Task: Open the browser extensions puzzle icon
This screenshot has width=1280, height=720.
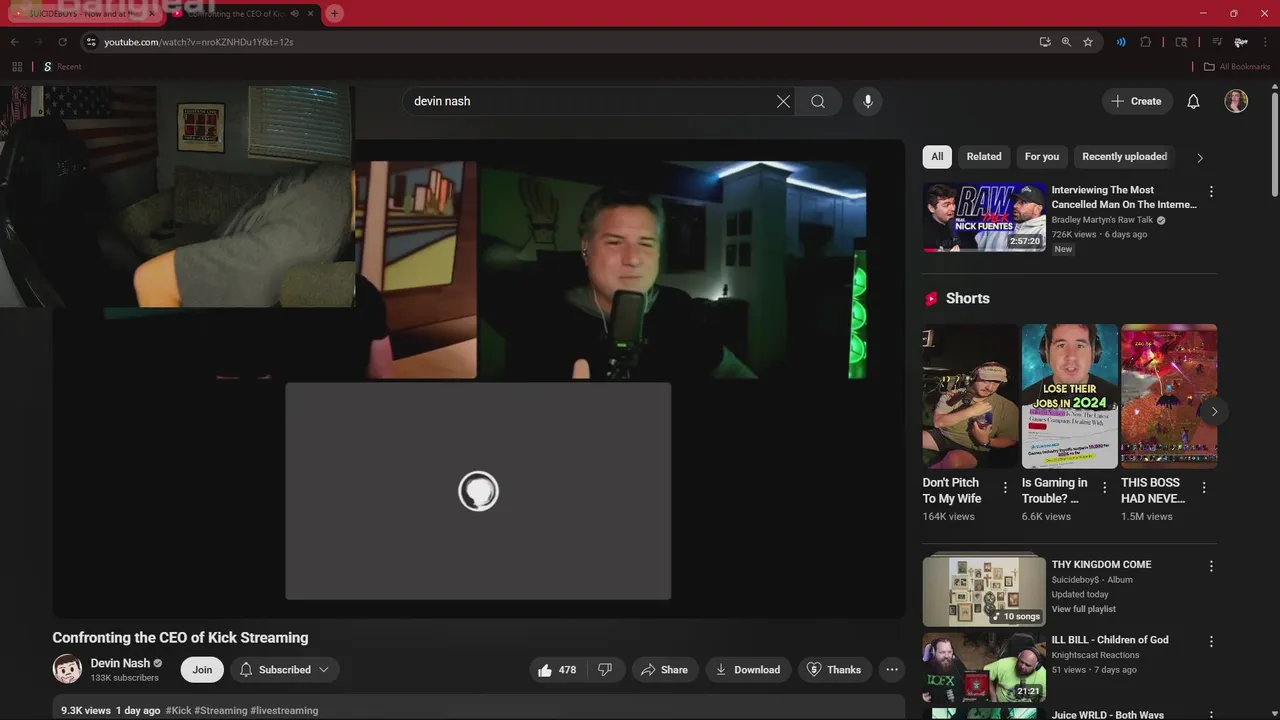Action: pyautogui.click(x=1146, y=42)
